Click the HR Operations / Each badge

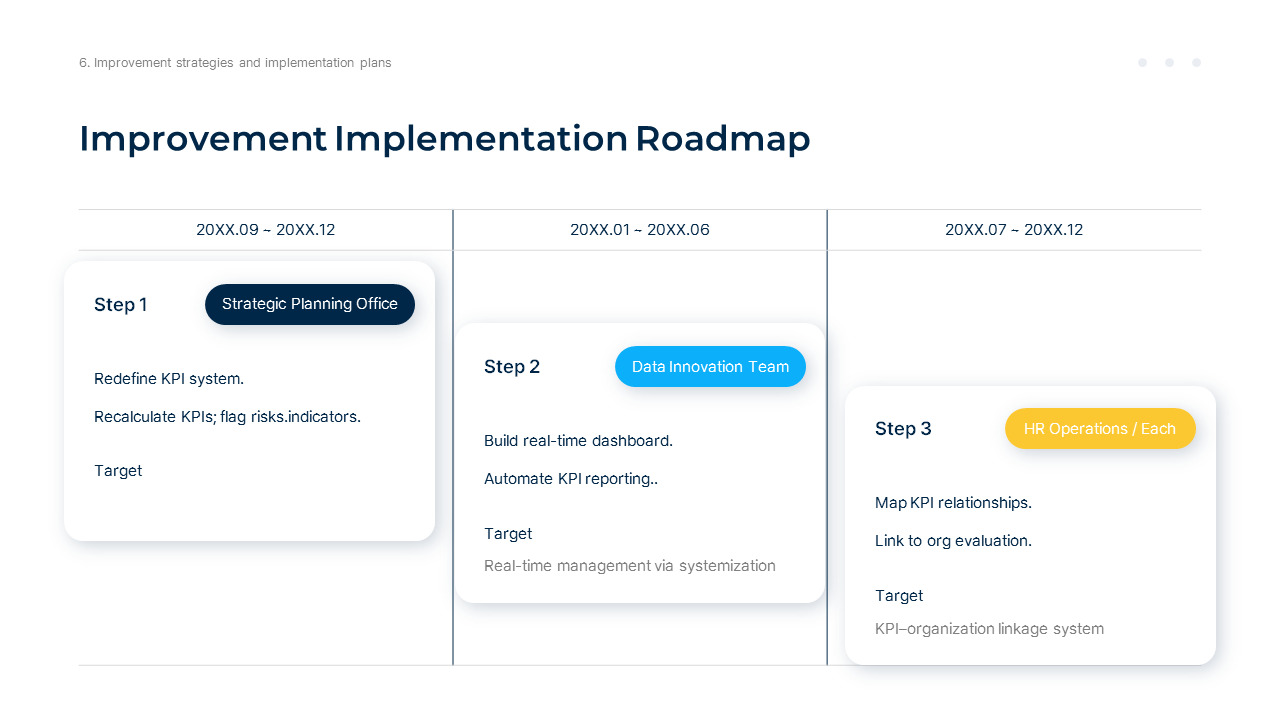pyautogui.click(x=1100, y=429)
